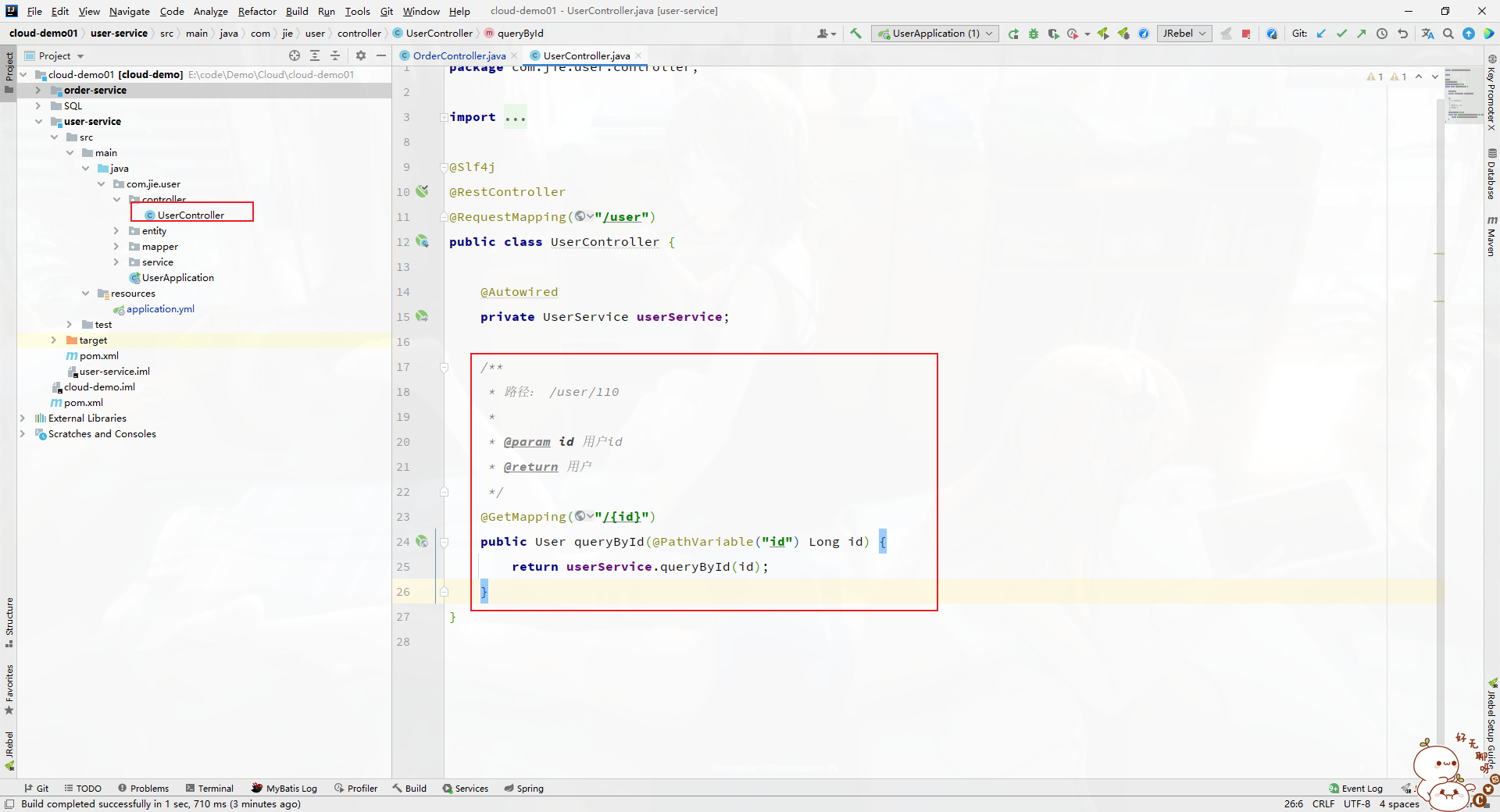The height and width of the screenshot is (812, 1500).
Task: Click the Git commit checkmark icon
Action: pyautogui.click(x=1341, y=34)
